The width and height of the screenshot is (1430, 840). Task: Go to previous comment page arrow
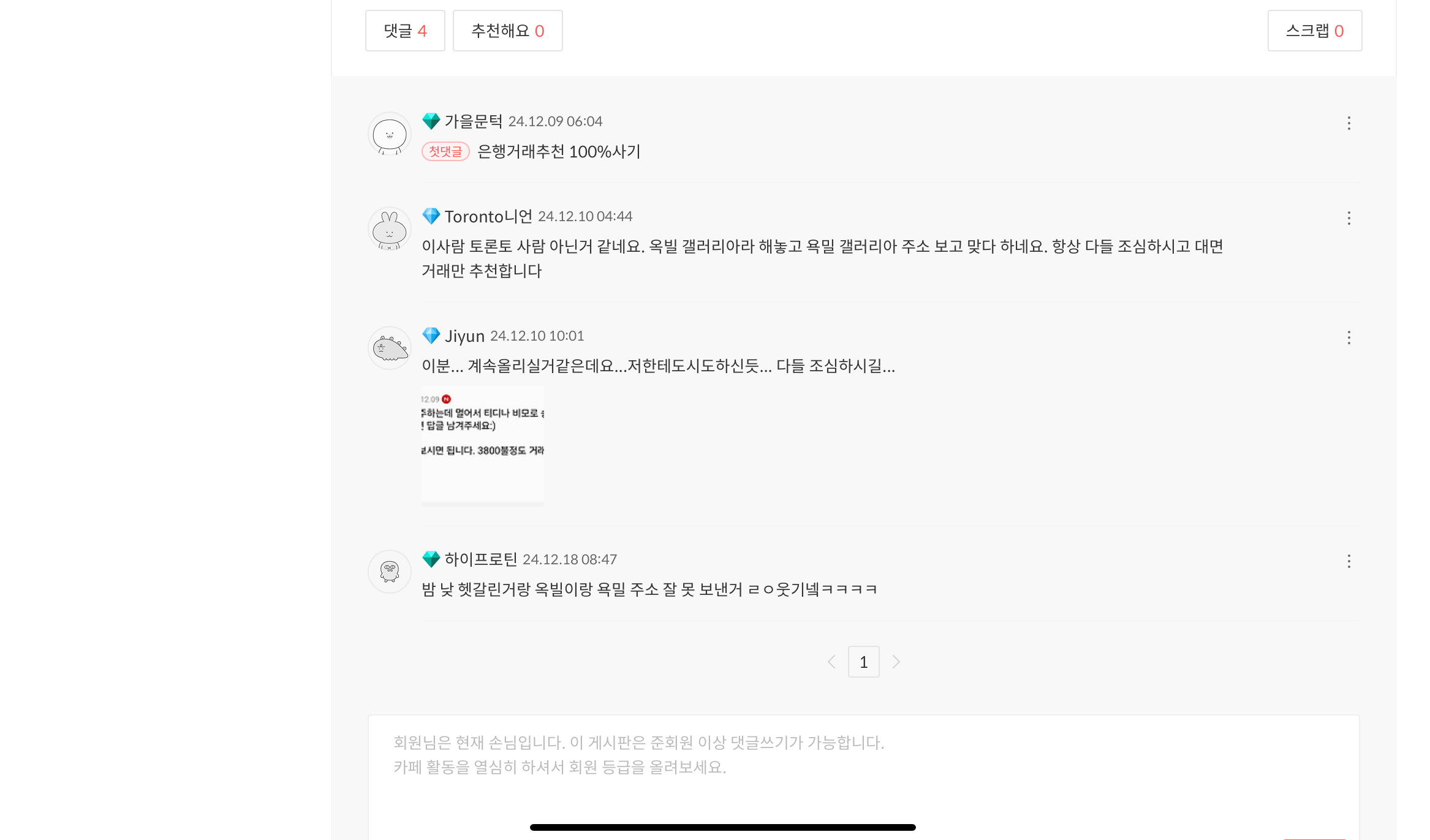[x=831, y=662]
